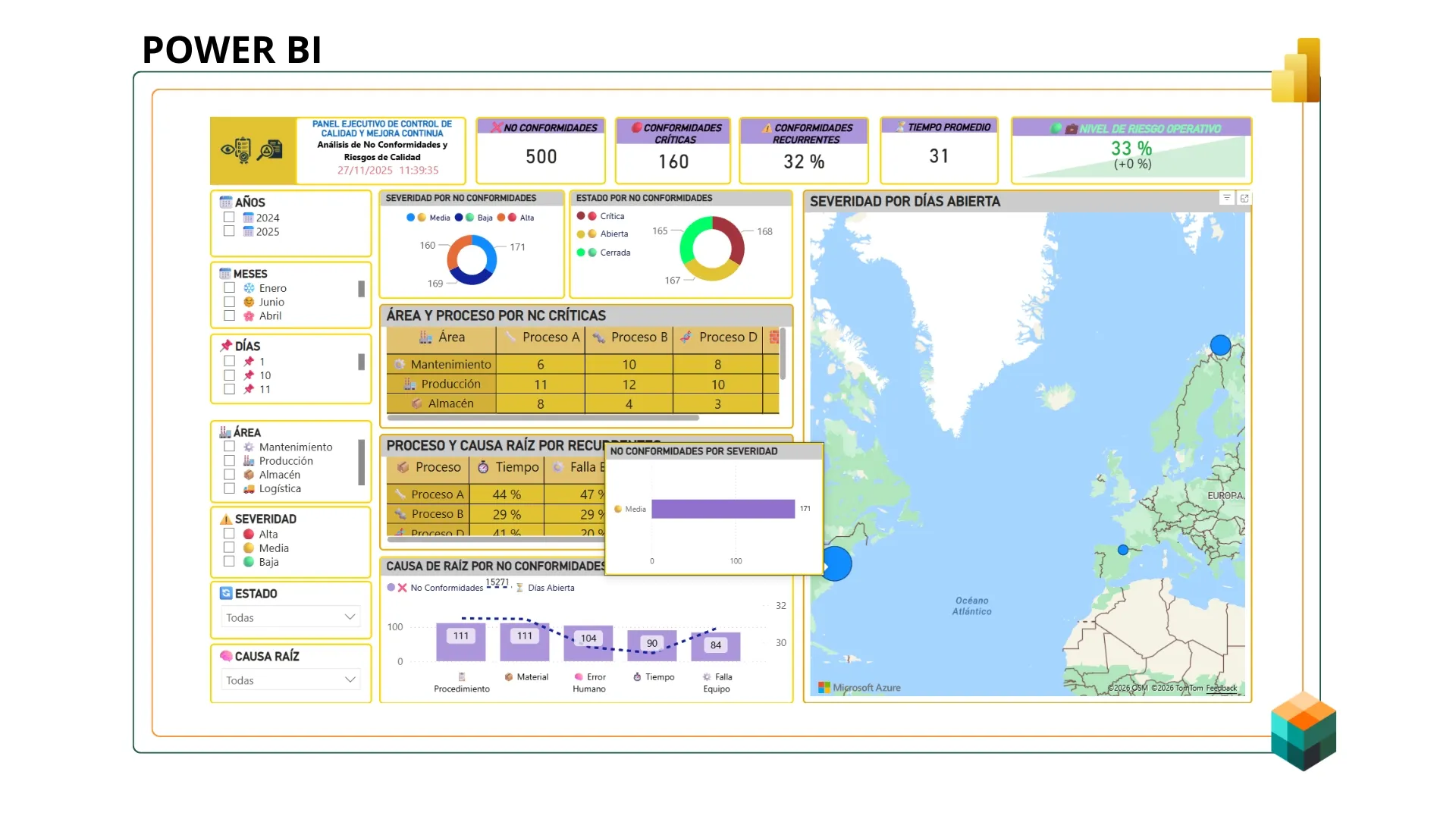Screen dimensions: 1456x819
Task: Click the eye and clipboard header icon
Action: [x=236, y=150]
